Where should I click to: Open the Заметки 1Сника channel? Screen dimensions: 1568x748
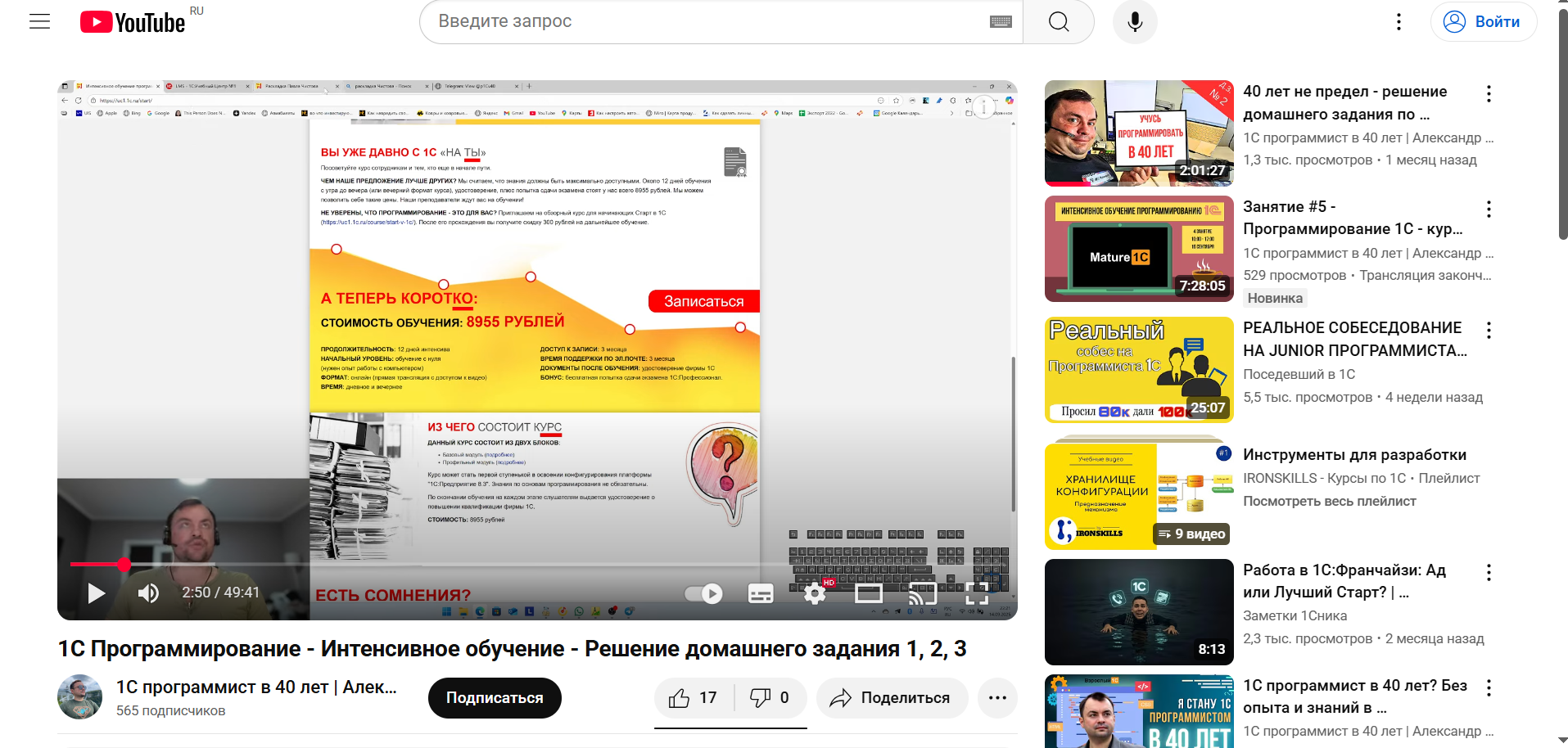click(x=1295, y=615)
